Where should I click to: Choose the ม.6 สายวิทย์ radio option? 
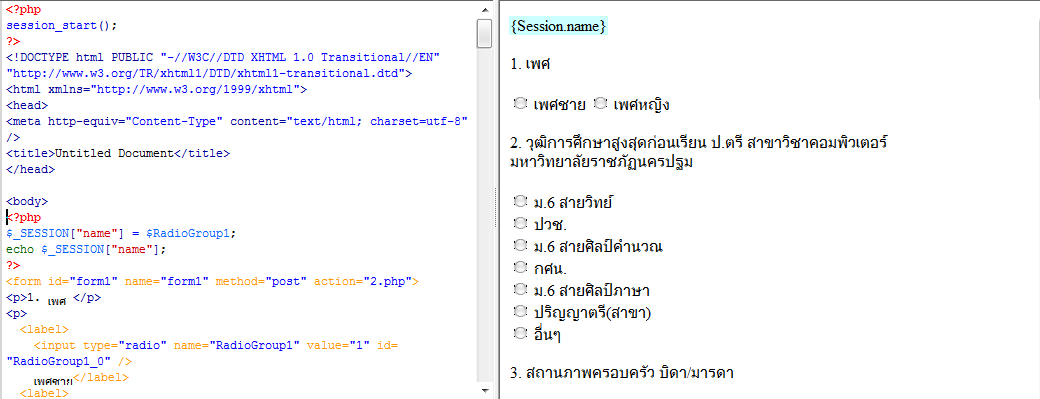(x=521, y=201)
